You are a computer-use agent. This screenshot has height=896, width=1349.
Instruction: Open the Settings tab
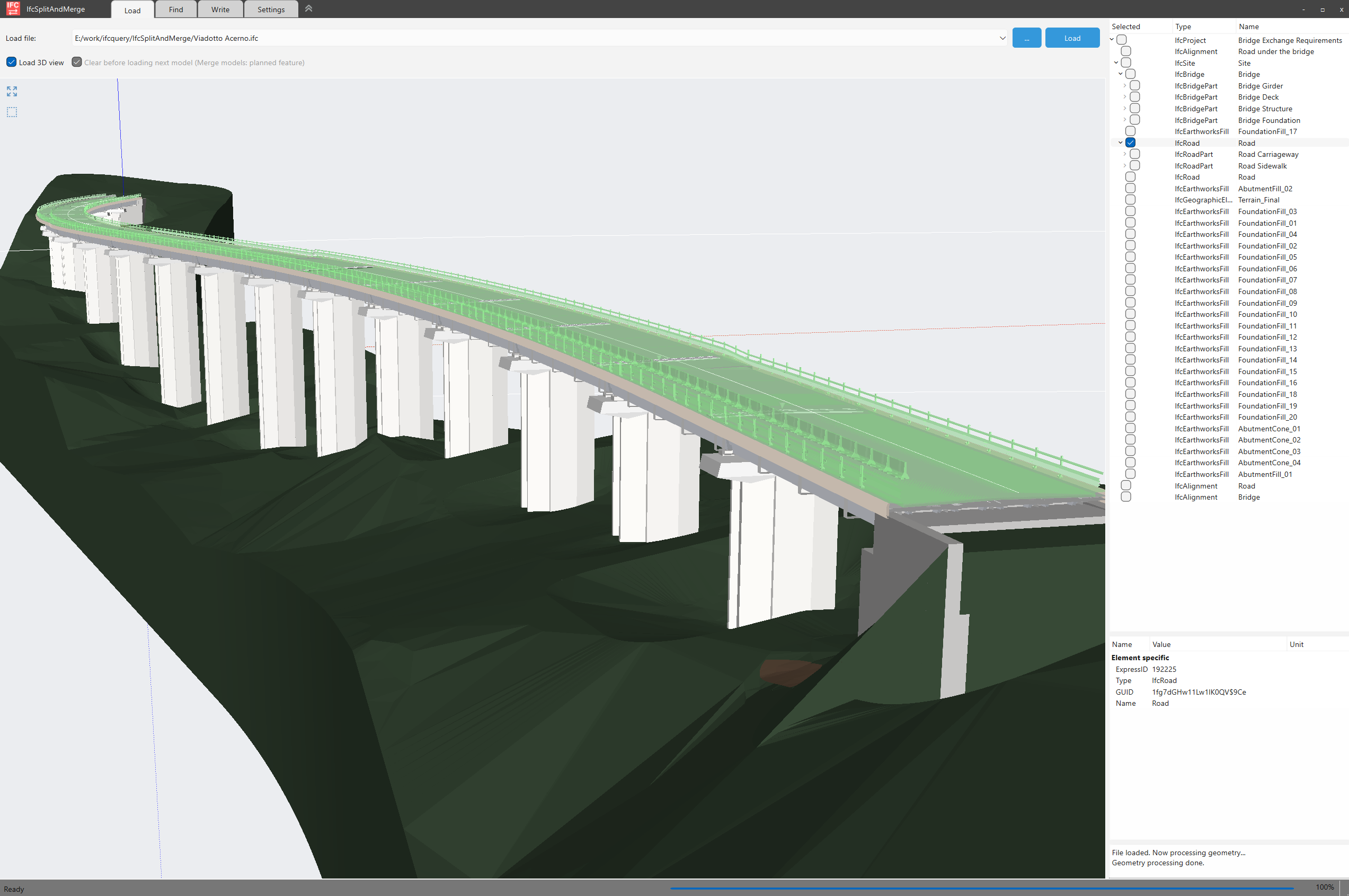tap(270, 9)
